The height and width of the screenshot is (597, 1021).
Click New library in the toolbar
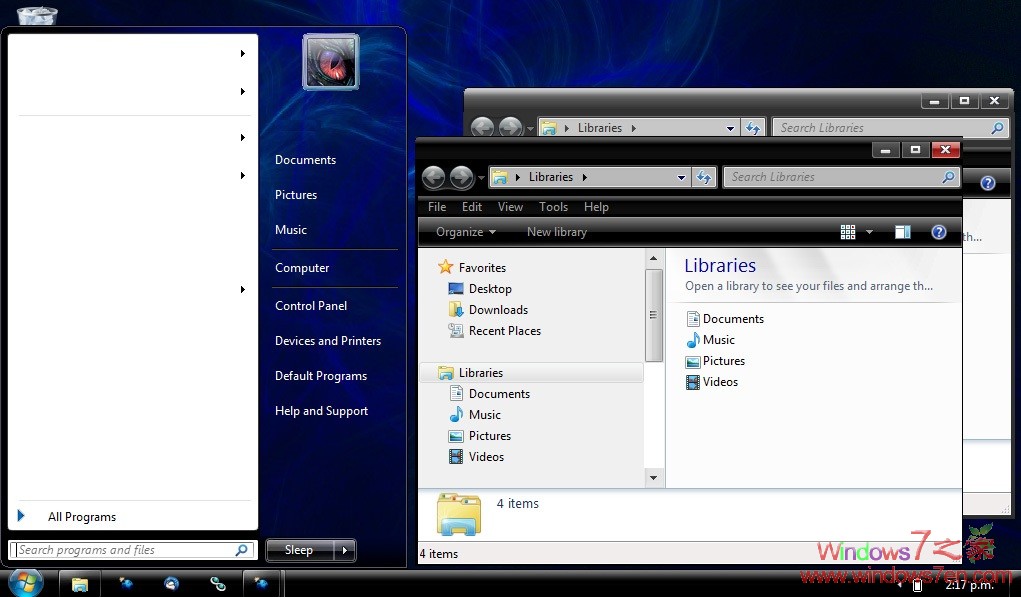click(x=556, y=231)
